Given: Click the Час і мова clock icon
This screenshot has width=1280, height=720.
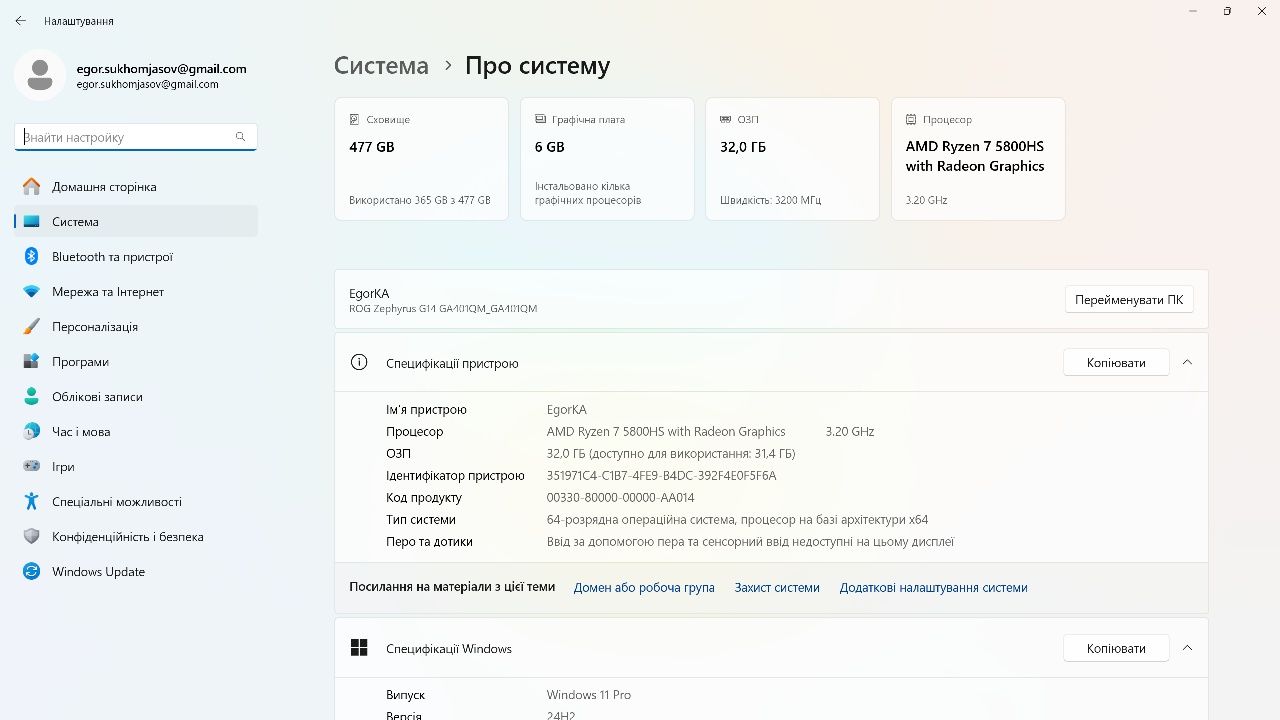Looking at the screenshot, I should [32, 432].
